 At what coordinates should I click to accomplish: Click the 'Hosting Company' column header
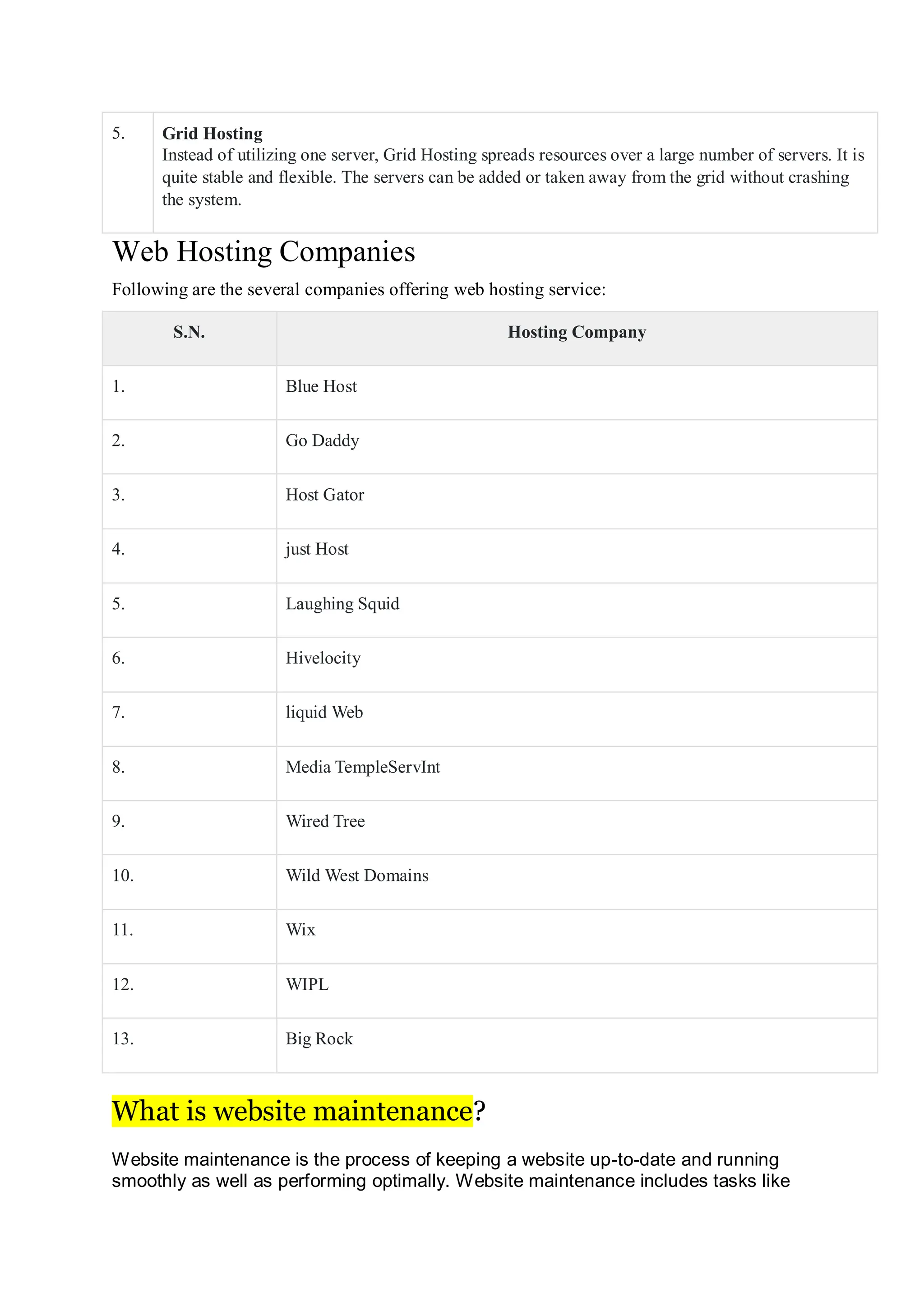pos(576,332)
